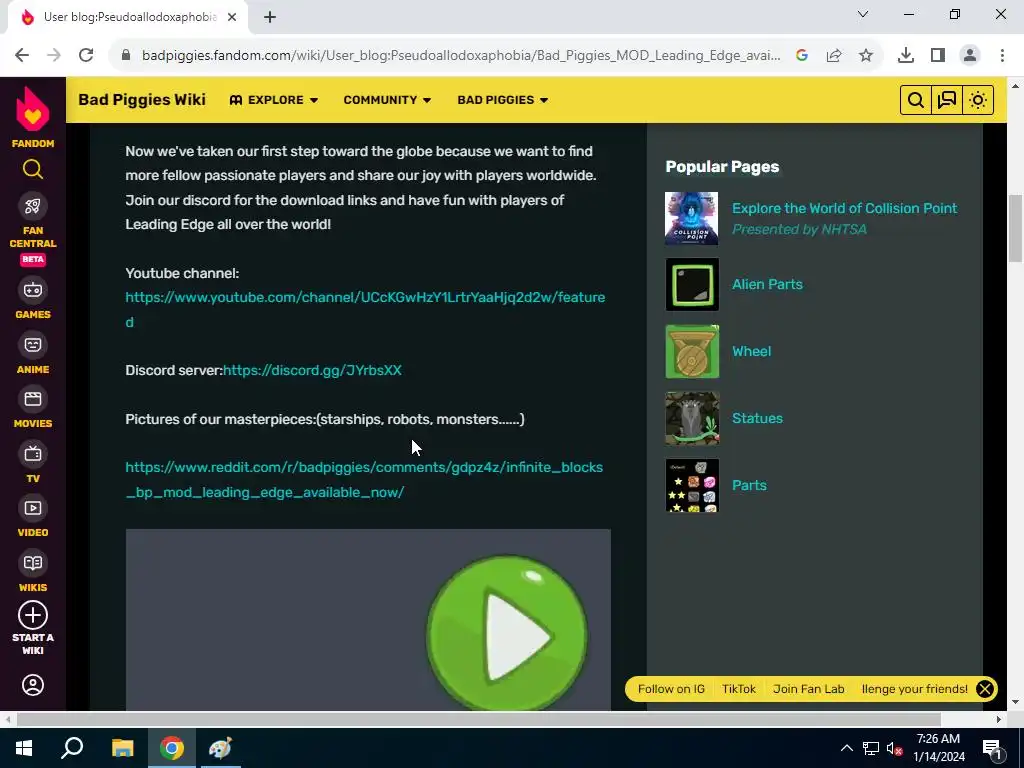The height and width of the screenshot is (768, 1024).
Task: Click the Alien Parts thumbnail
Action: pyautogui.click(x=692, y=285)
